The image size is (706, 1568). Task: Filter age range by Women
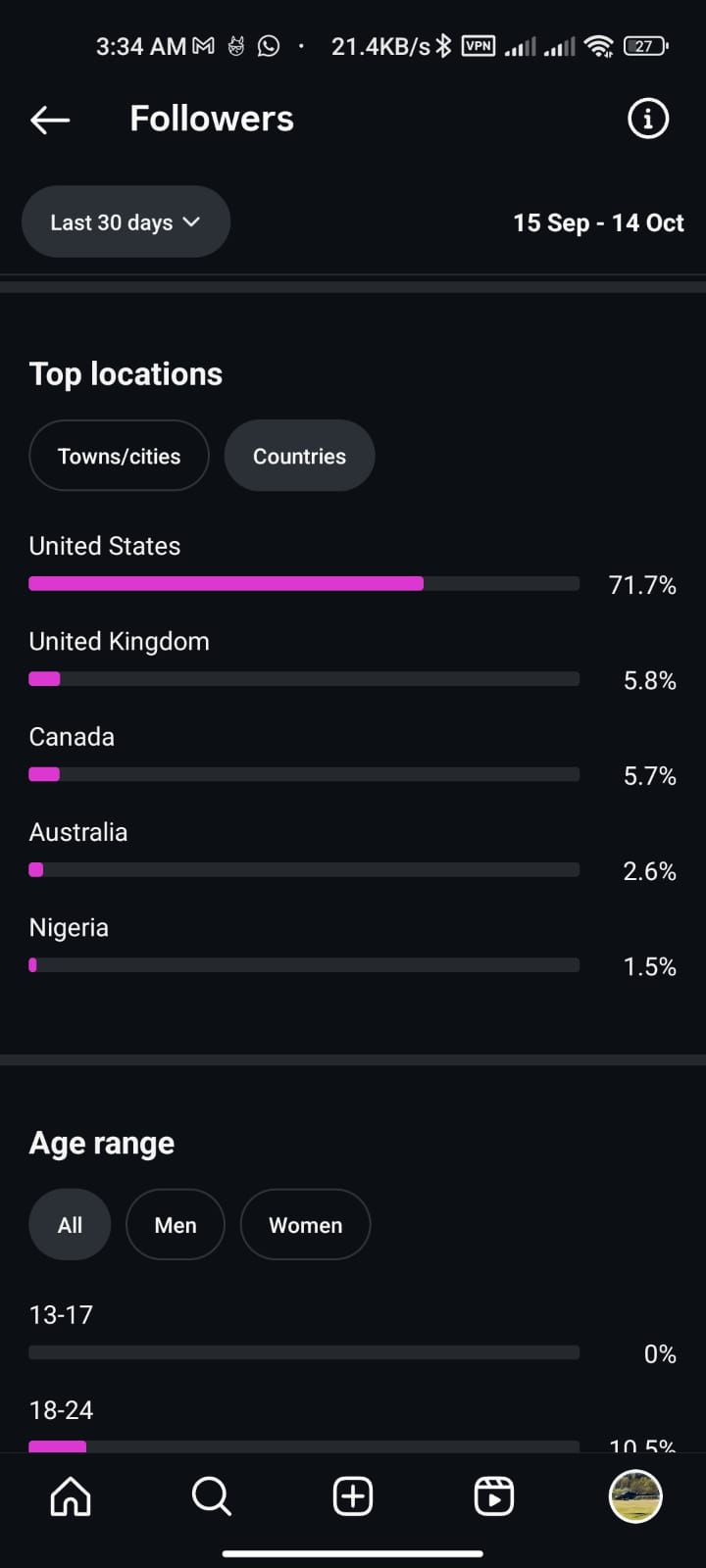[305, 1225]
